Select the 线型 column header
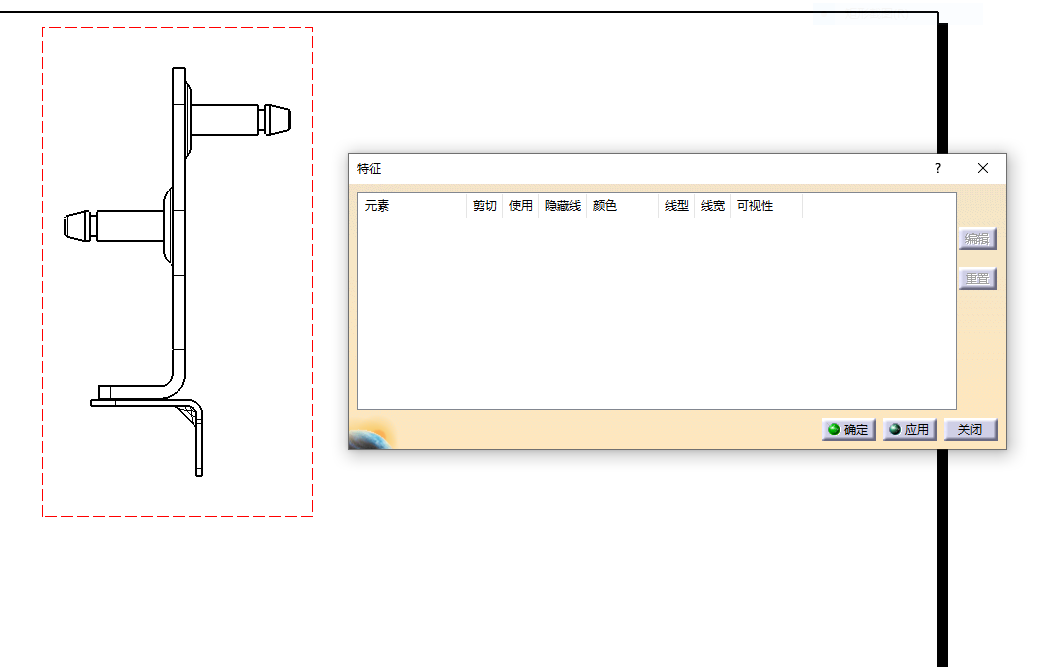Viewport: 1041px width, 667px height. pyautogui.click(x=676, y=206)
